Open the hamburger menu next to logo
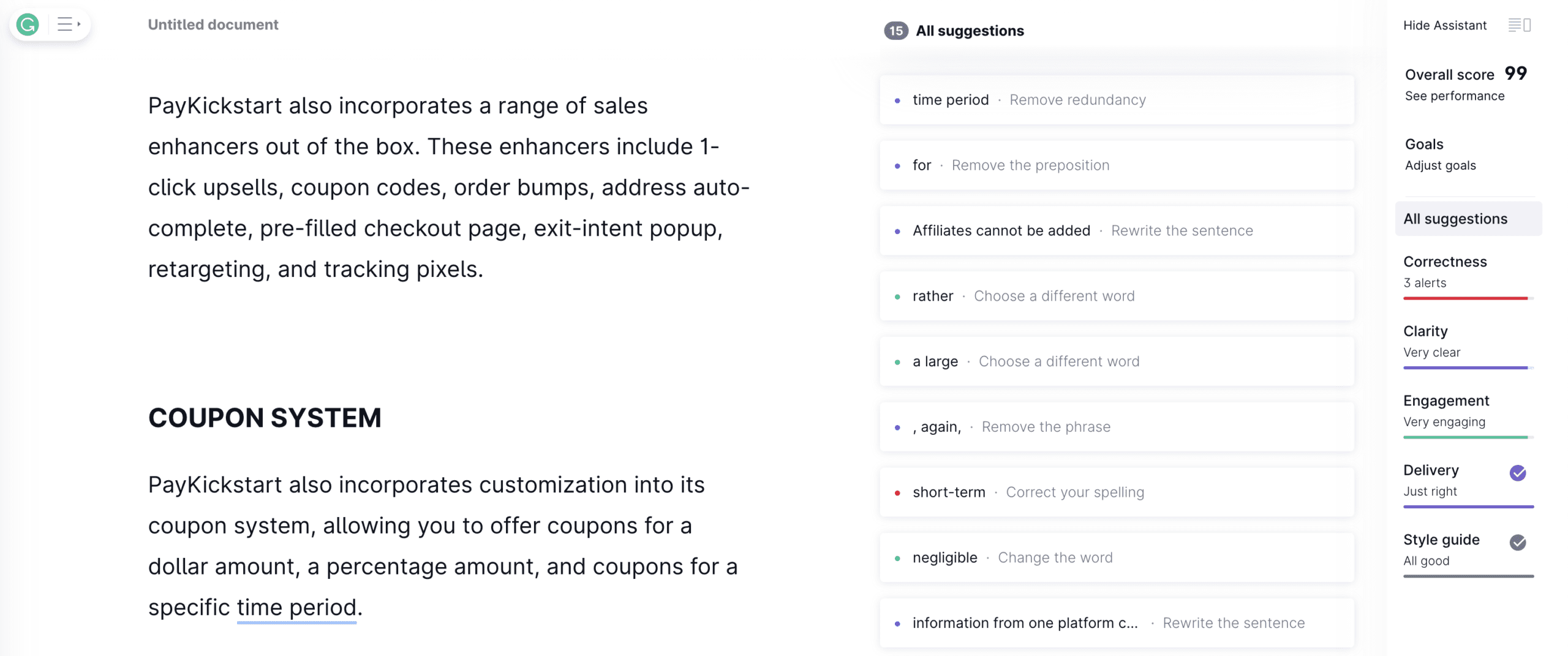Image resolution: width=1568 pixels, height=656 pixels. click(69, 25)
